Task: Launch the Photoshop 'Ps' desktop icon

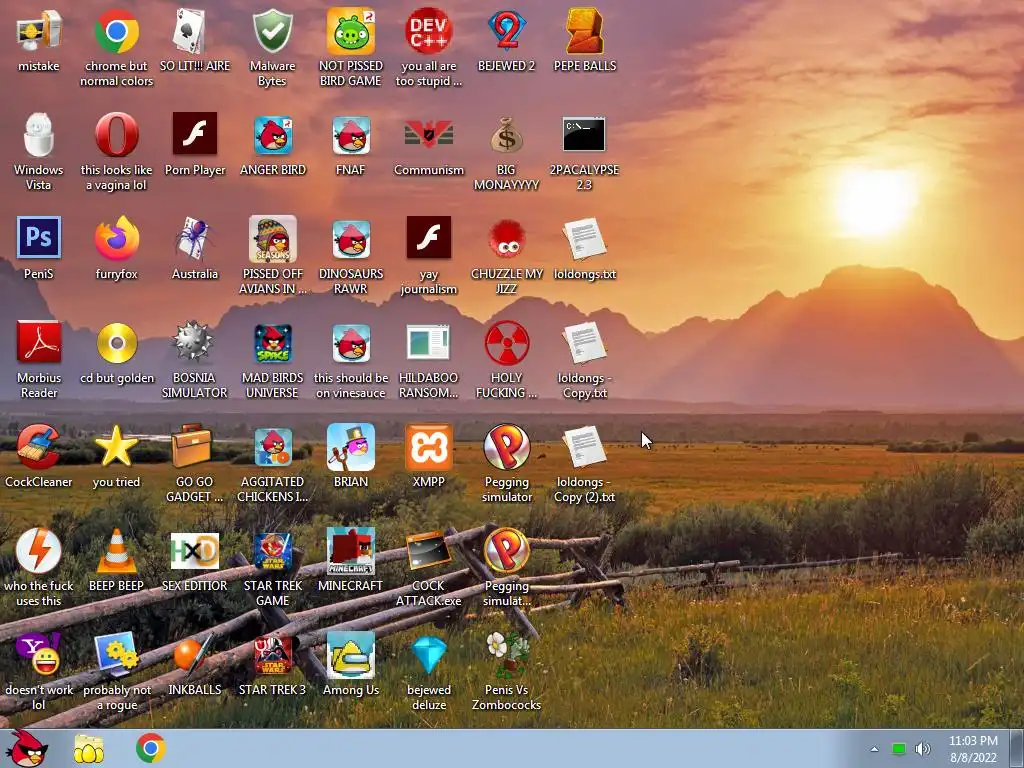Action: 39,238
